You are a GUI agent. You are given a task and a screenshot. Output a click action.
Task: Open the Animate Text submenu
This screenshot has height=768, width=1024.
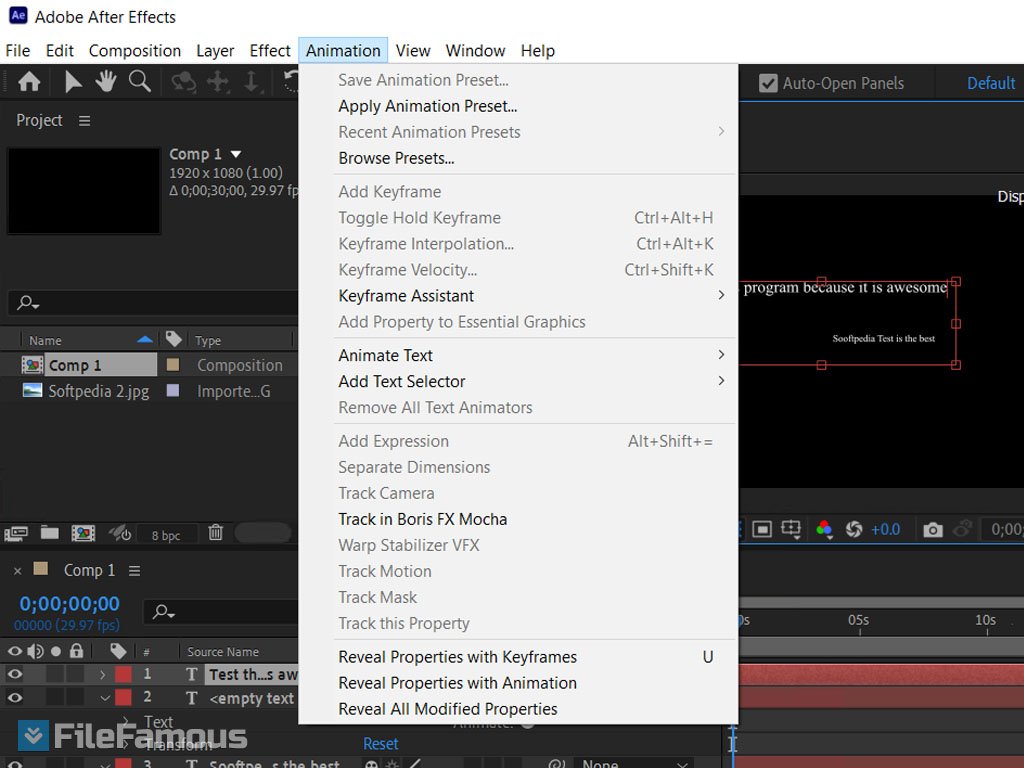(531, 355)
